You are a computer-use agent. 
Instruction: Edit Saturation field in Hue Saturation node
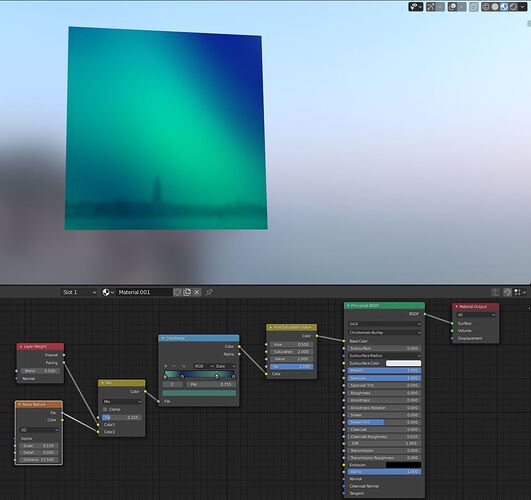point(292,352)
